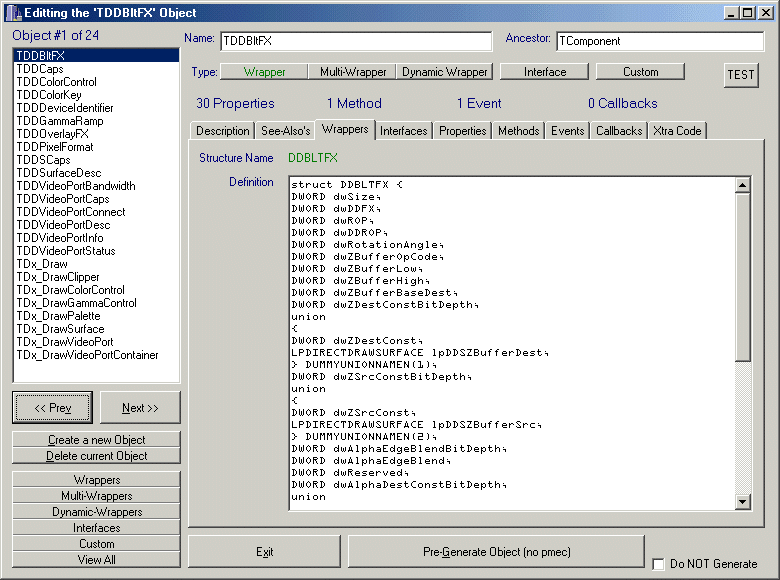Open the Xtra Code tab

tap(678, 131)
